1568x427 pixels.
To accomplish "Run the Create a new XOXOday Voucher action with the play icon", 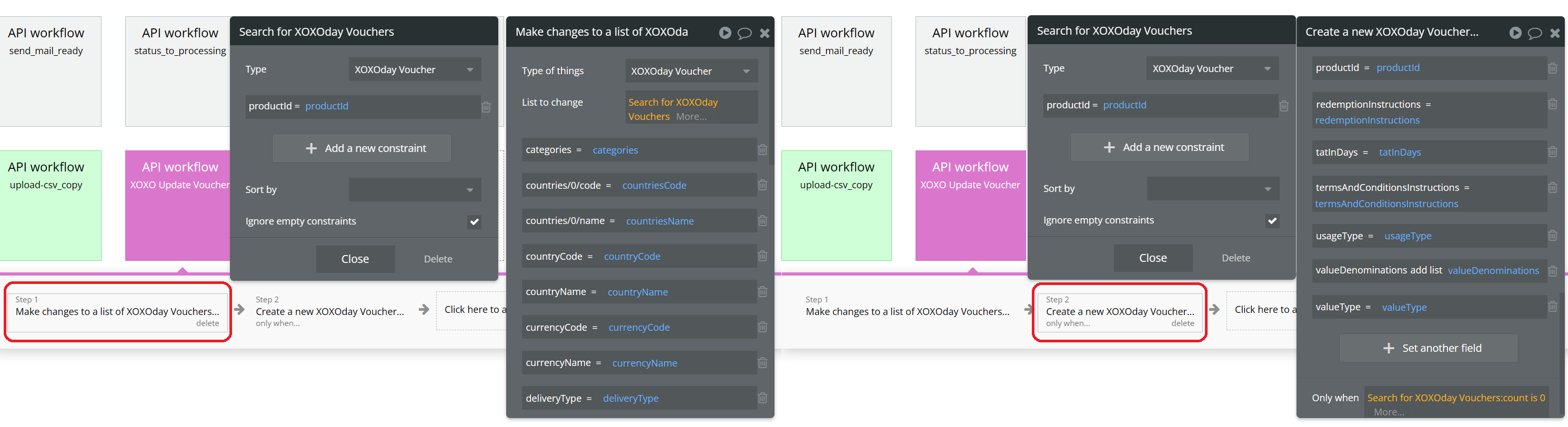I will [1515, 33].
